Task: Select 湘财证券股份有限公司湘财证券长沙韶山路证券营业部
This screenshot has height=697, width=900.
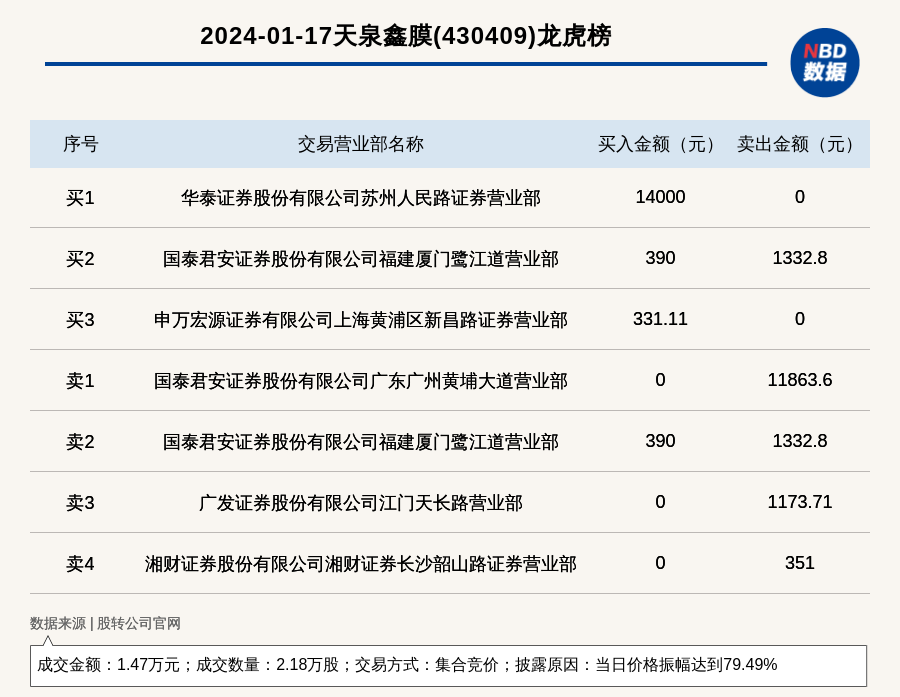Action: click(360, 564)
